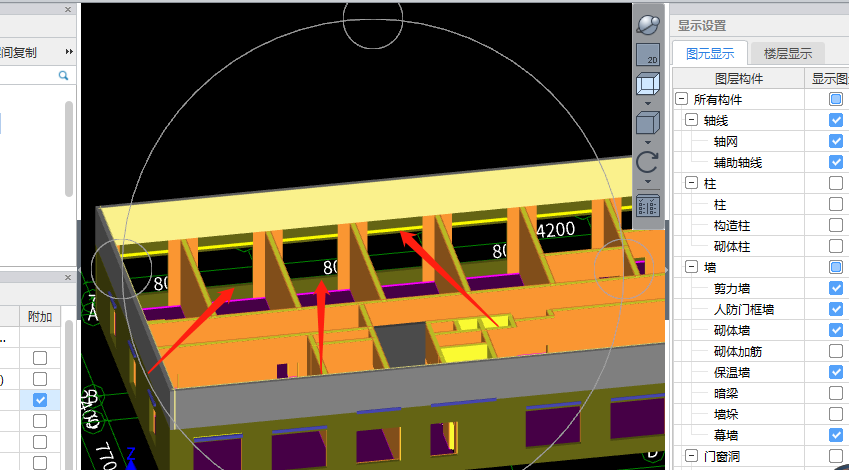The height and width of the screenshot is (470, 849).
Task: Uncheck the 辅助轴线 checkbox
Action: tap(836, 162)
